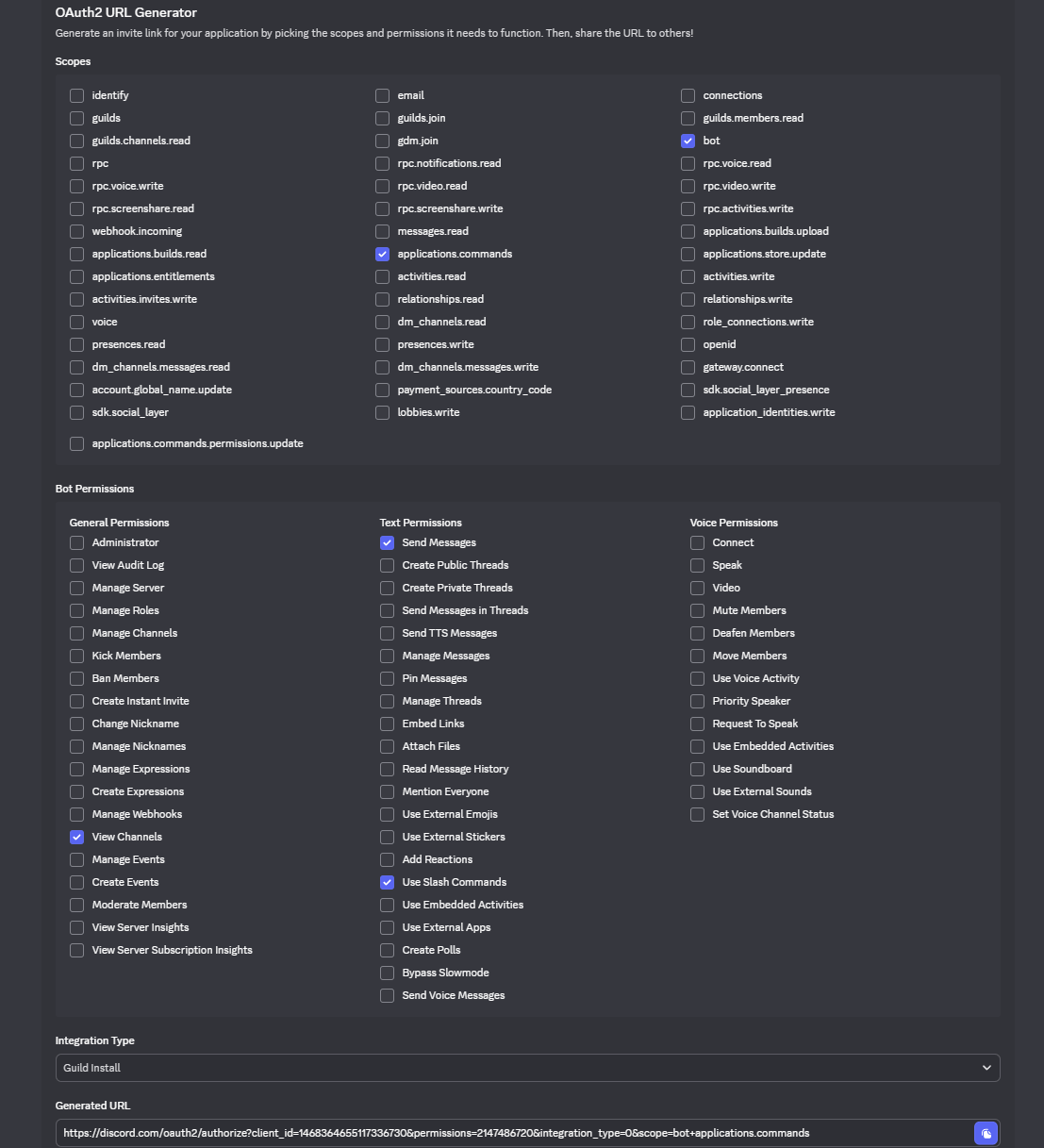
Task: Uncheck the View Channels permission
Action: click(x=77, y=837)
